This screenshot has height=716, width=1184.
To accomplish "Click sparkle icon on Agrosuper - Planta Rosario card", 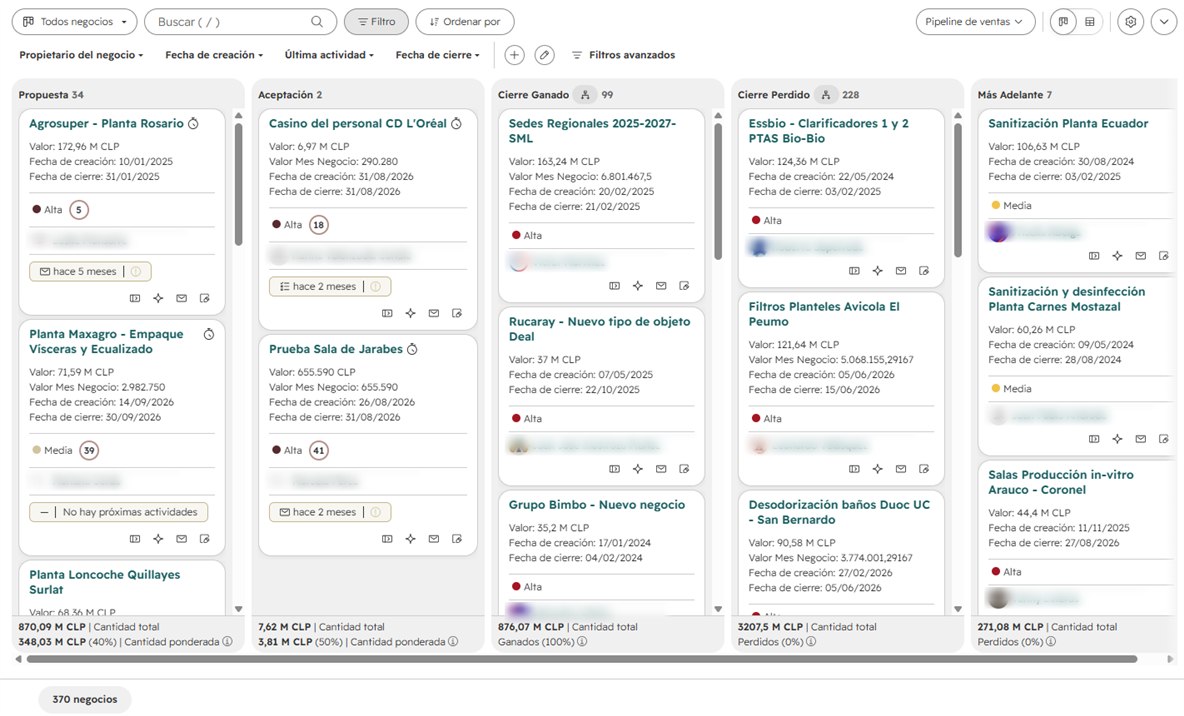I will (158, 298).
